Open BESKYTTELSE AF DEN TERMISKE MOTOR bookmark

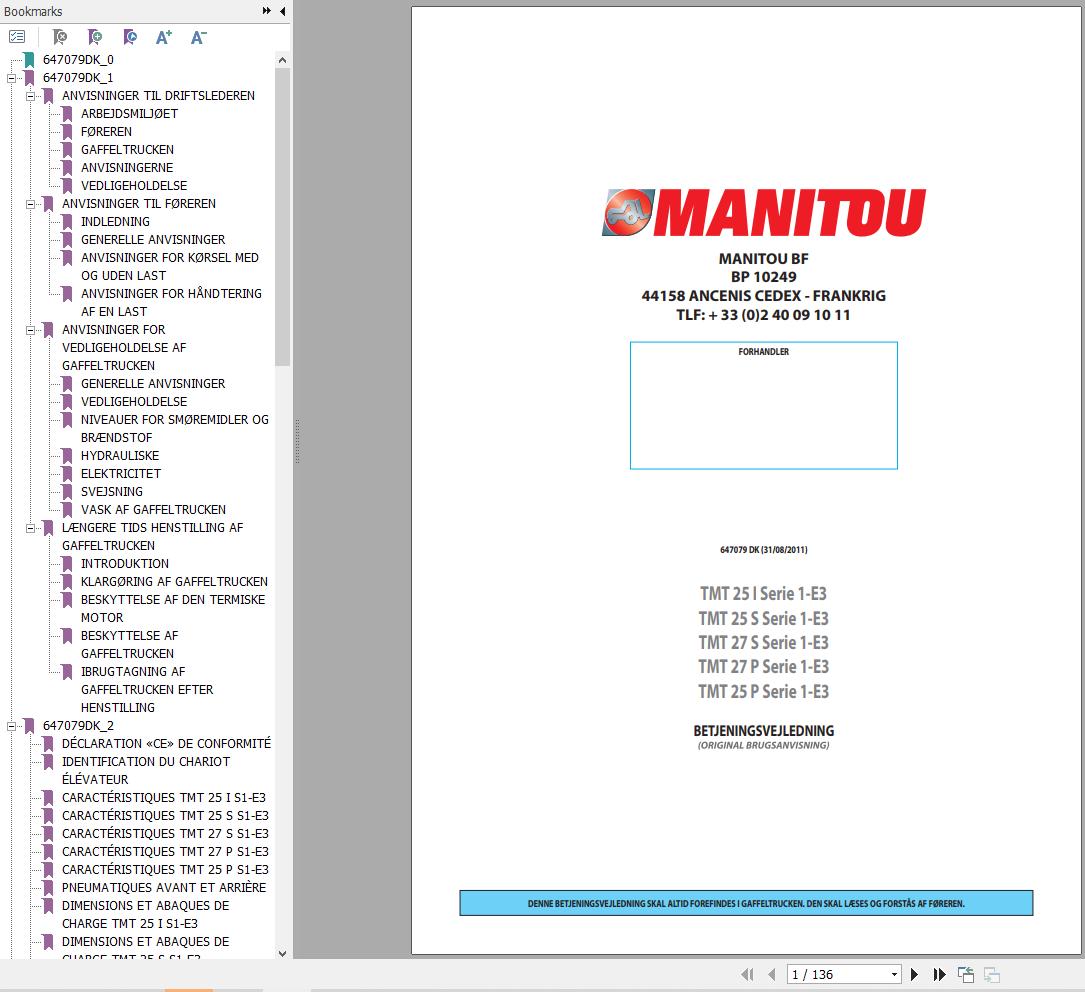pos(172,608)
